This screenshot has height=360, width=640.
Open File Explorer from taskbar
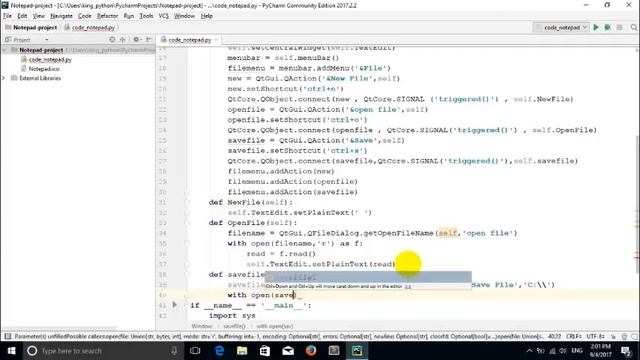click(242, 351)
